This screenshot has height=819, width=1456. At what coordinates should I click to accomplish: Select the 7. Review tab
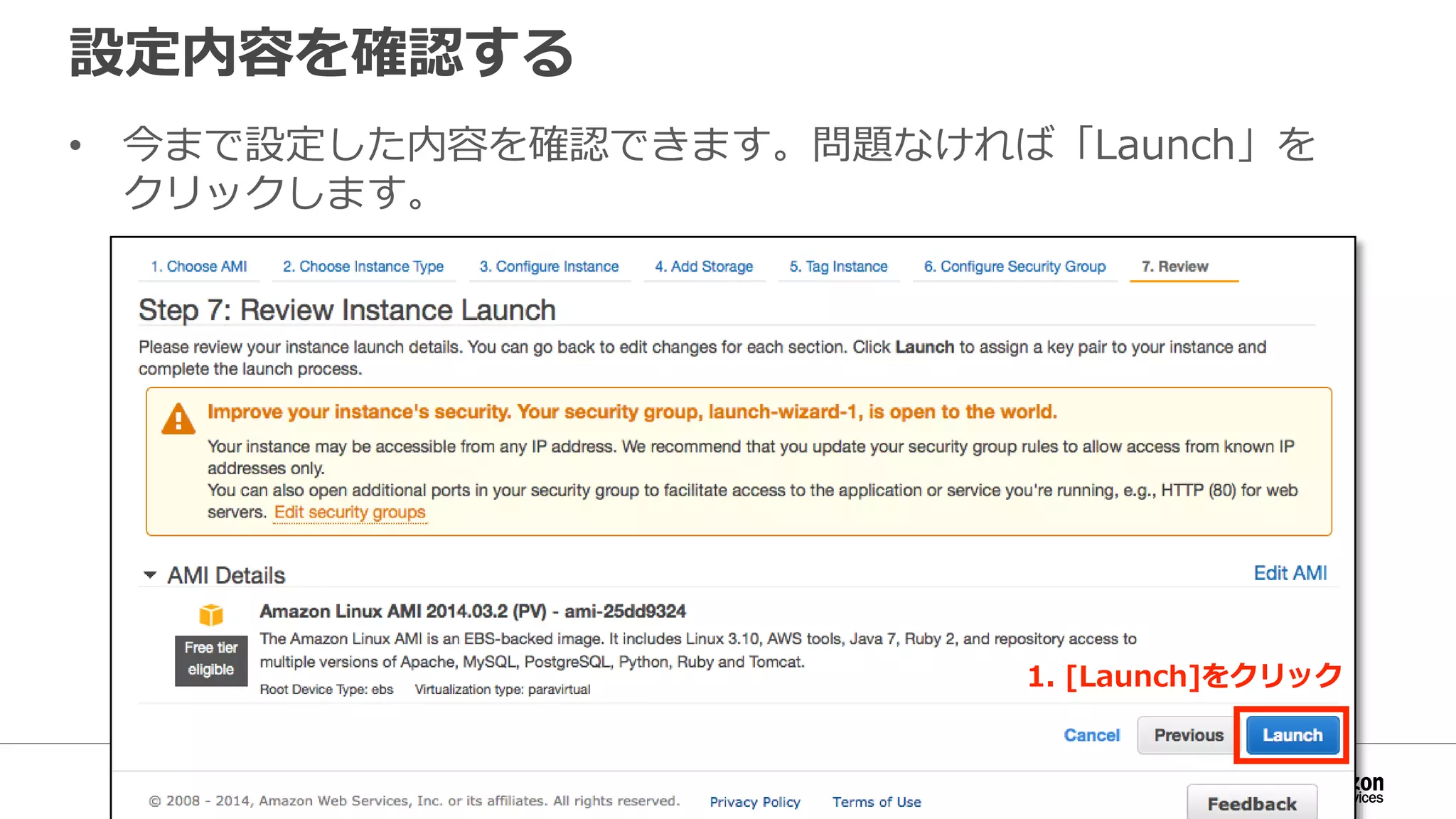[x=1174, y=267]
